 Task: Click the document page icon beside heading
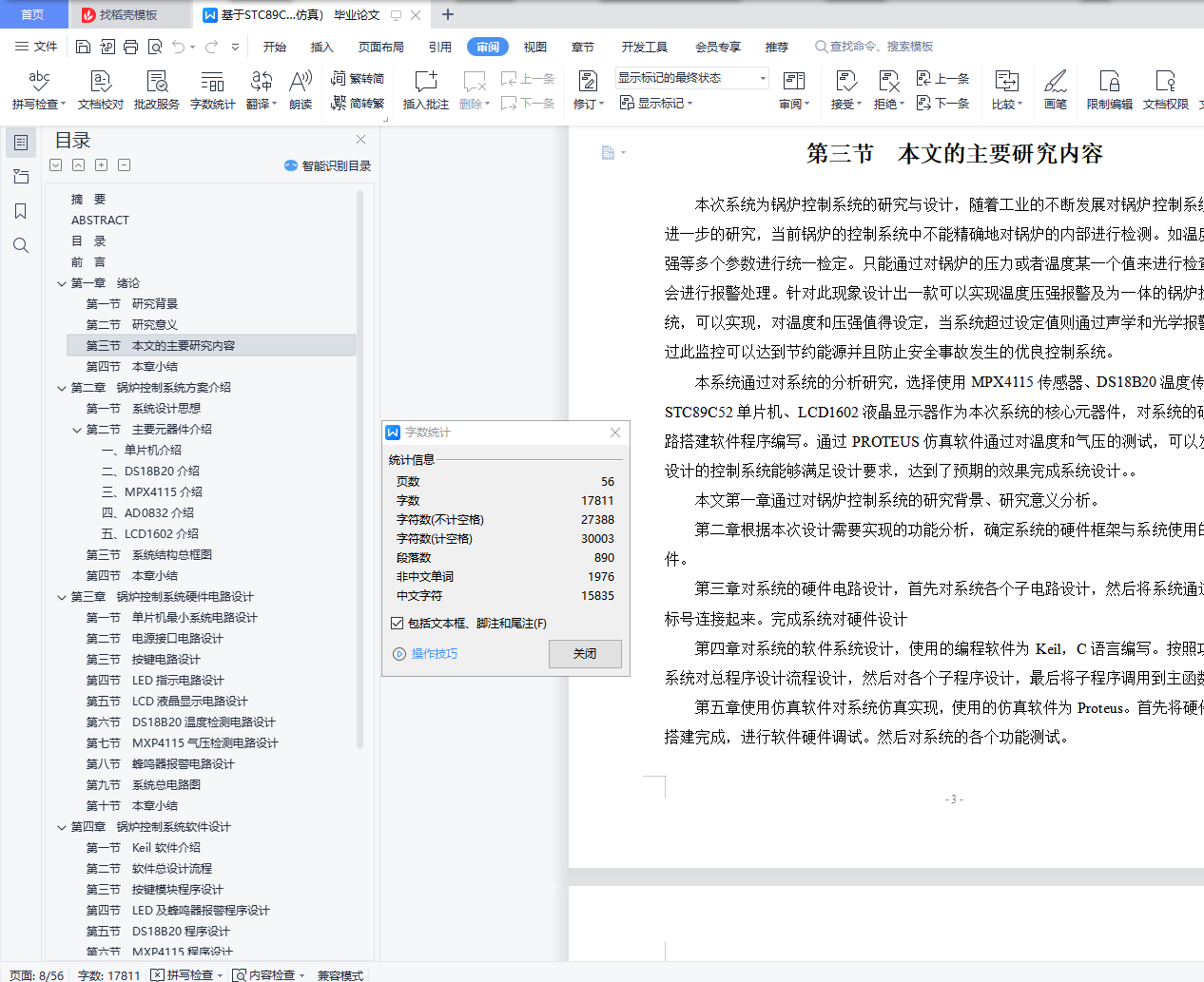pyautogui.click(x=608, y=152)
